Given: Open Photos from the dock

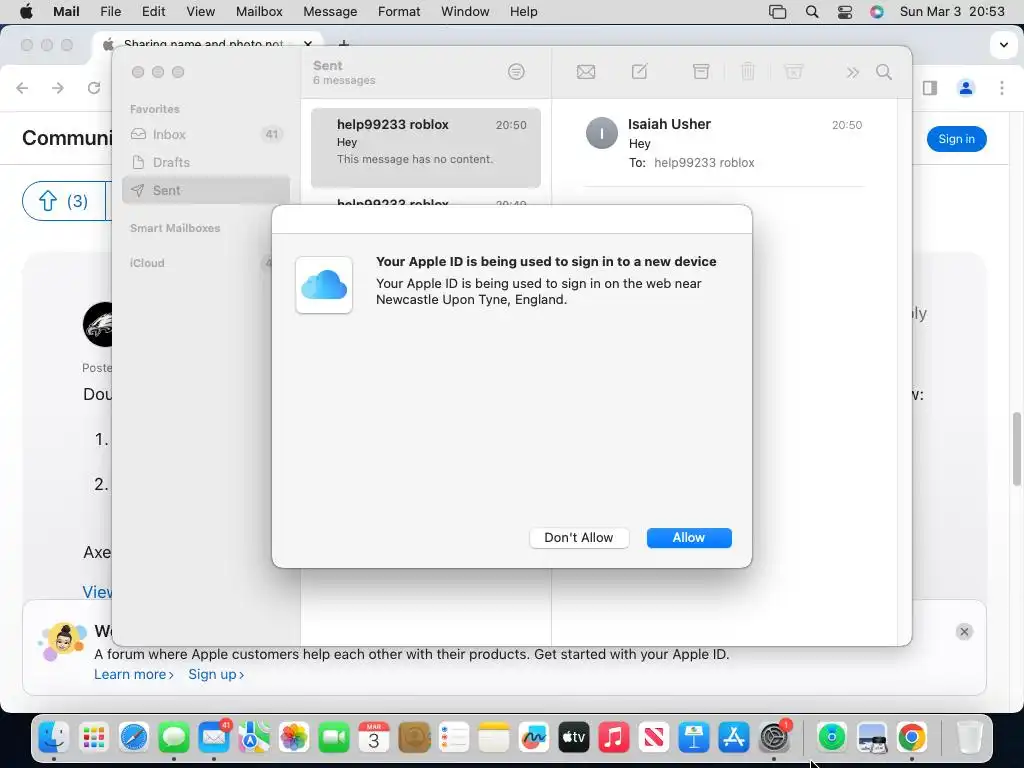Looking at the screenshot, I should coord(294,737).
